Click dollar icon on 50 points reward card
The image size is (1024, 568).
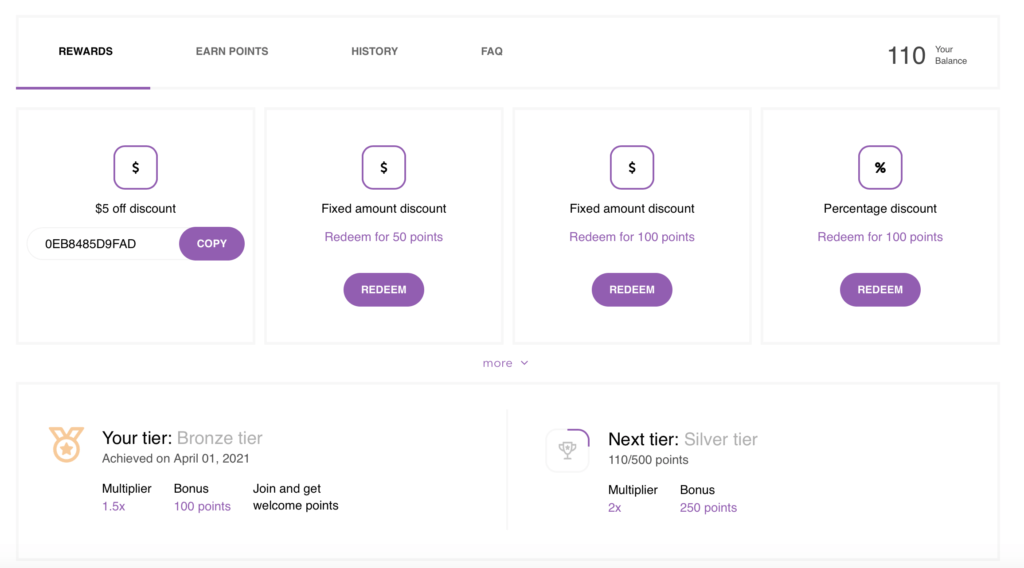(383, 167)
